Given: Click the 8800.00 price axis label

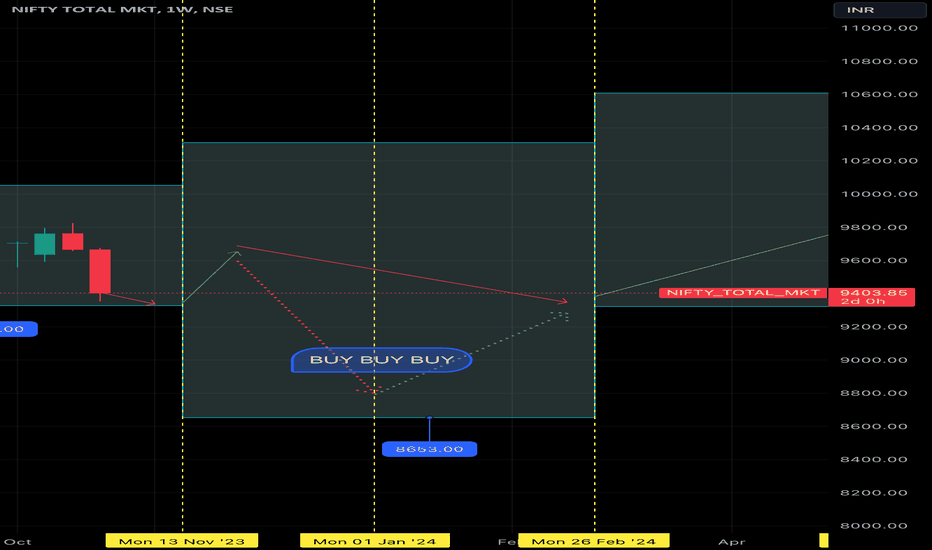Looking at the screenshot, I should coord(874,393).
